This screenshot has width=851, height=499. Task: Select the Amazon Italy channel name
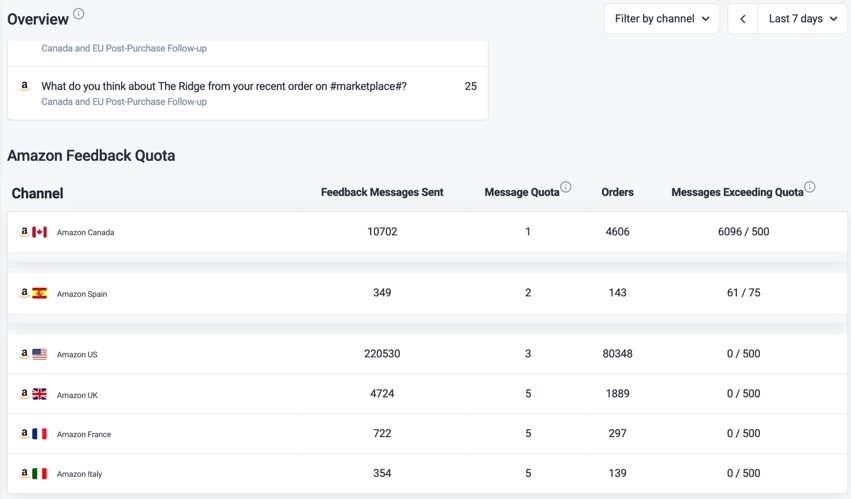pyautogui.click(x=79, y=474)
